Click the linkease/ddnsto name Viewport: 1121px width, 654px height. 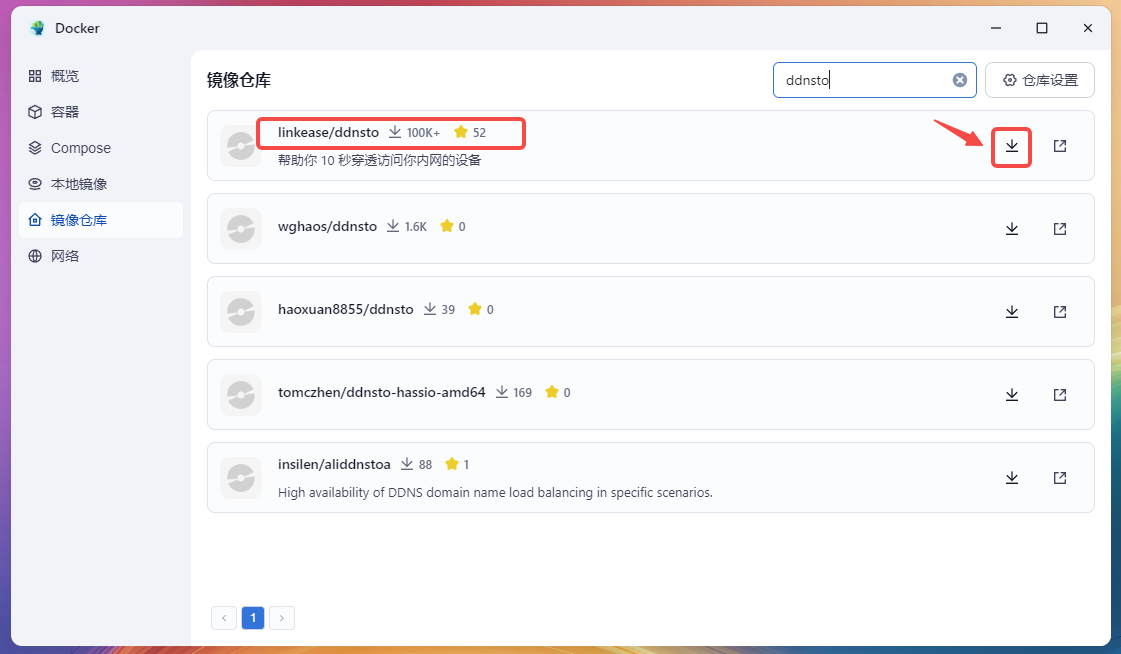328,132
